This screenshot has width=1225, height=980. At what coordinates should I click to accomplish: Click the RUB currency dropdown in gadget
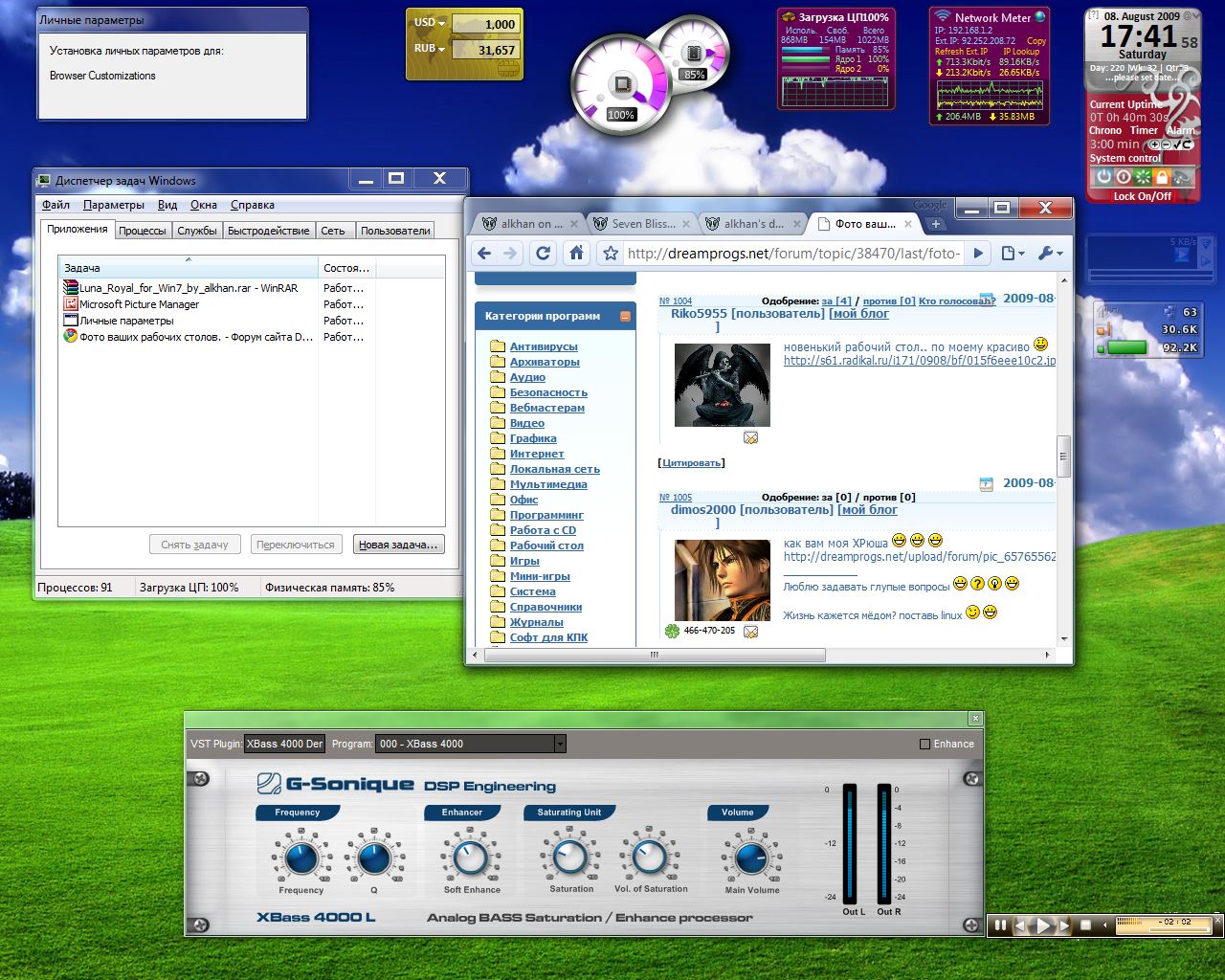[430, 49]
